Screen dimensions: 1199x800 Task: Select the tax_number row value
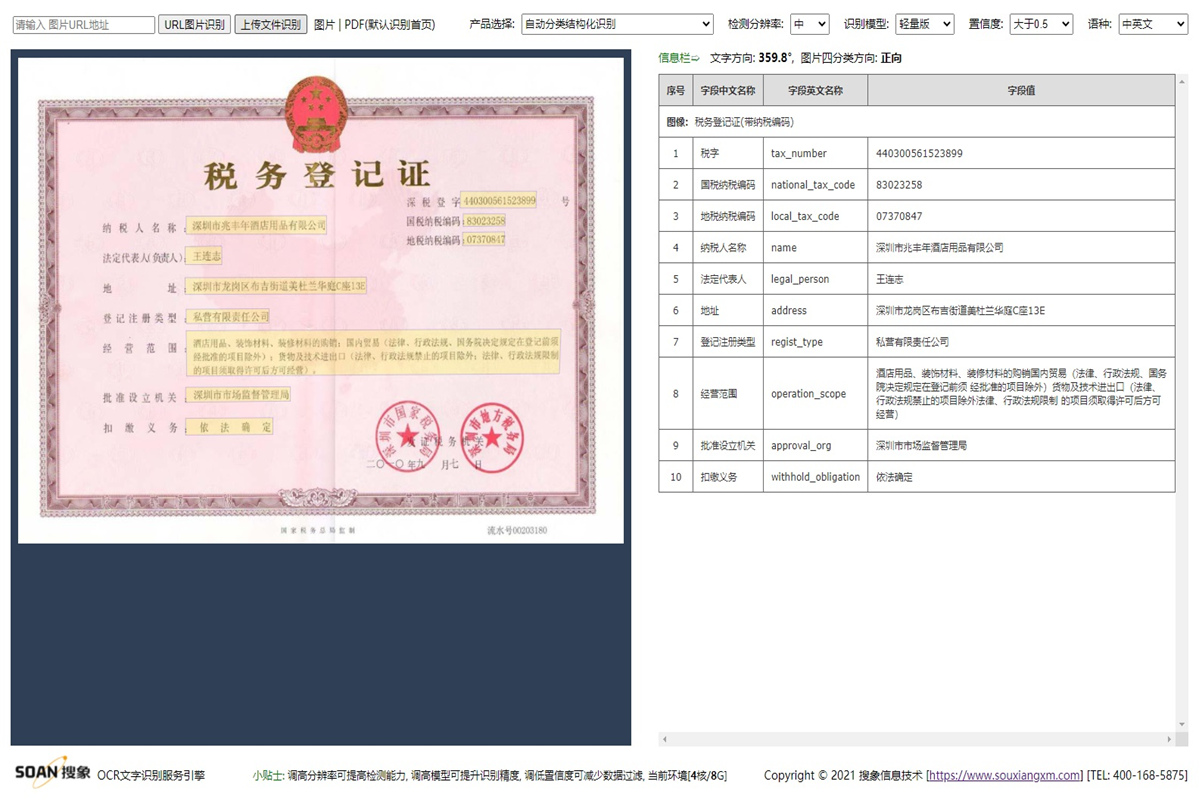click(1019, 152)
